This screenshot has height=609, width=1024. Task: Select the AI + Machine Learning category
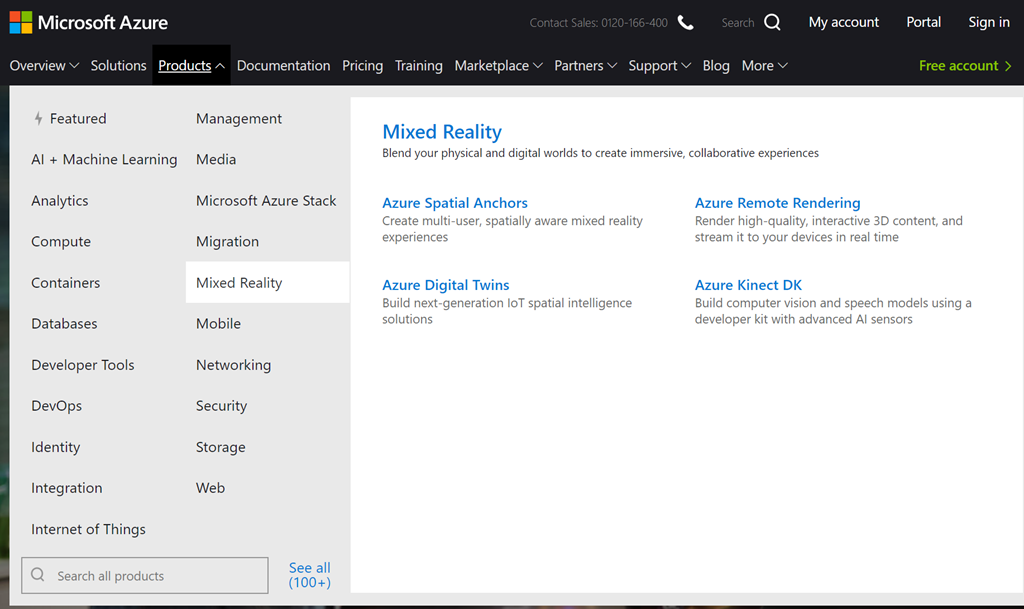coord(104,159)
